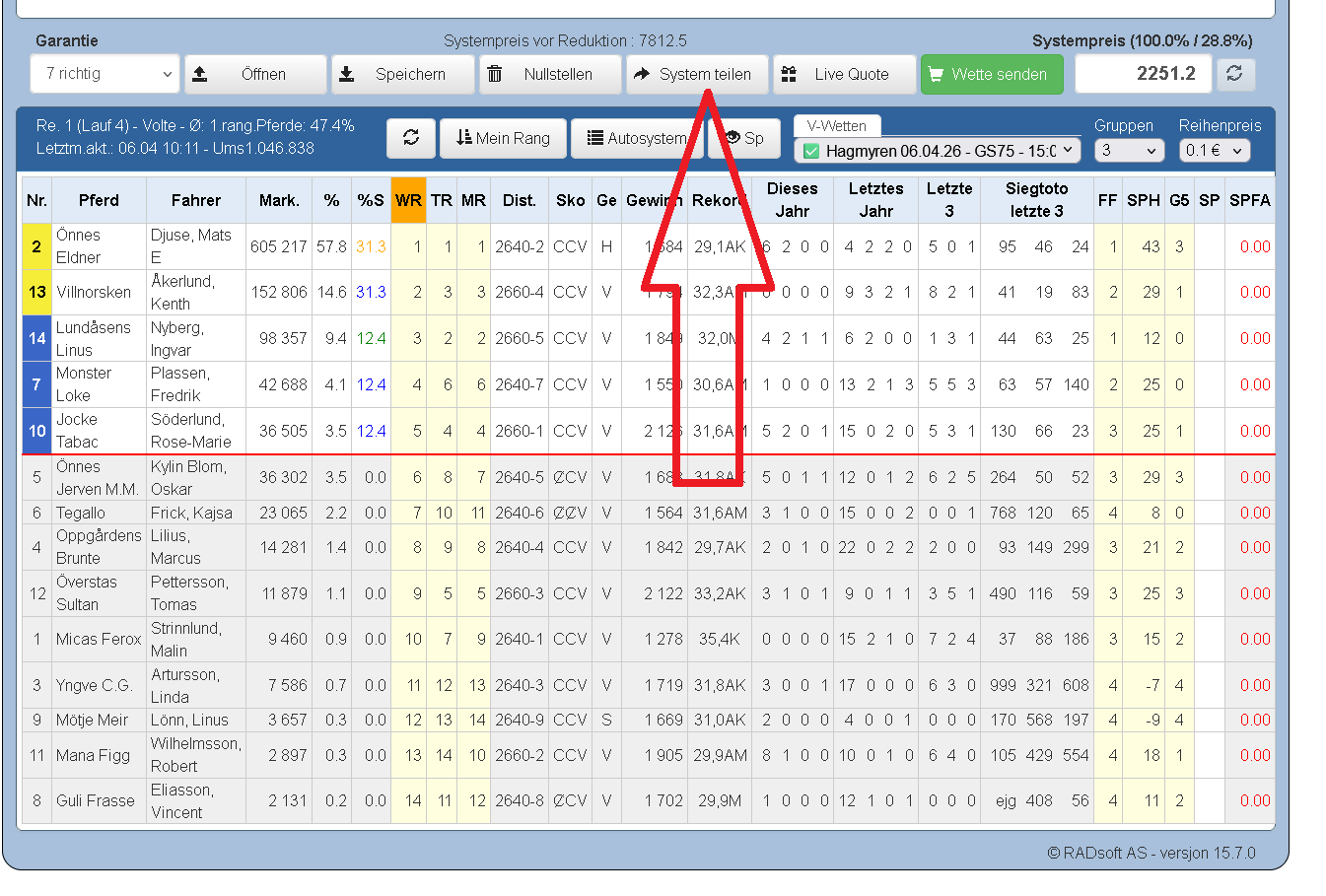Send the bet with Wette senden

coord(992,74)
